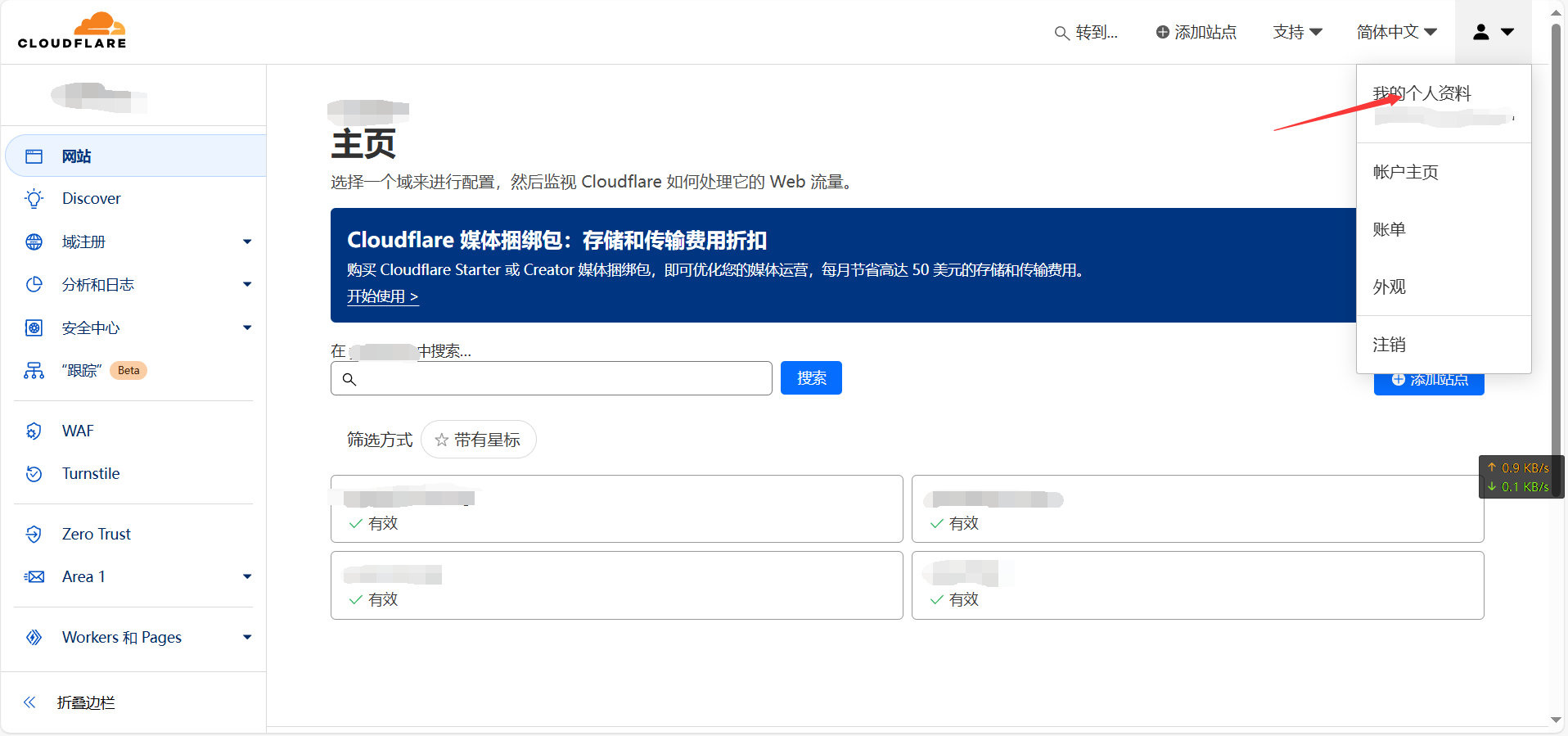The image size is (1568, 736).
Task: Open 网站 in the sidebar
Action: tap(136, 156)
